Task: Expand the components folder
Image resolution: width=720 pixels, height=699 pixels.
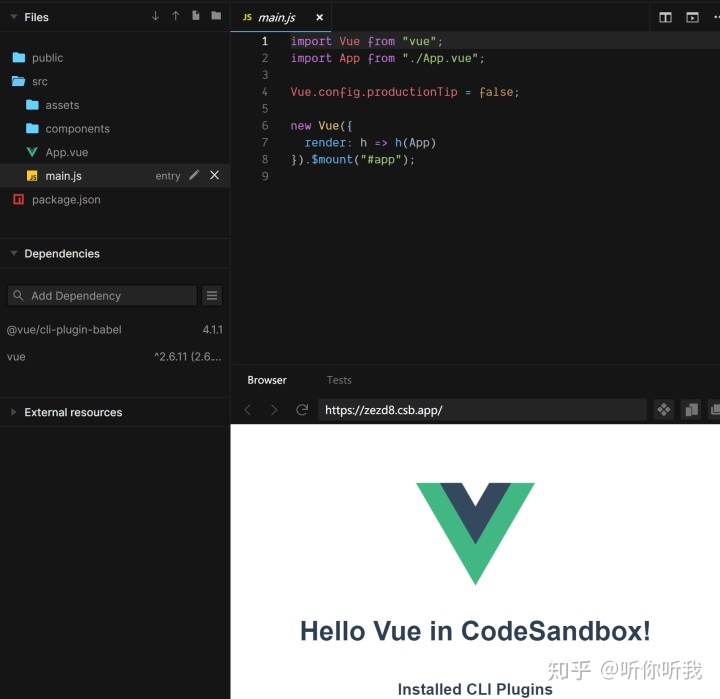Action: tap(77, 129)
